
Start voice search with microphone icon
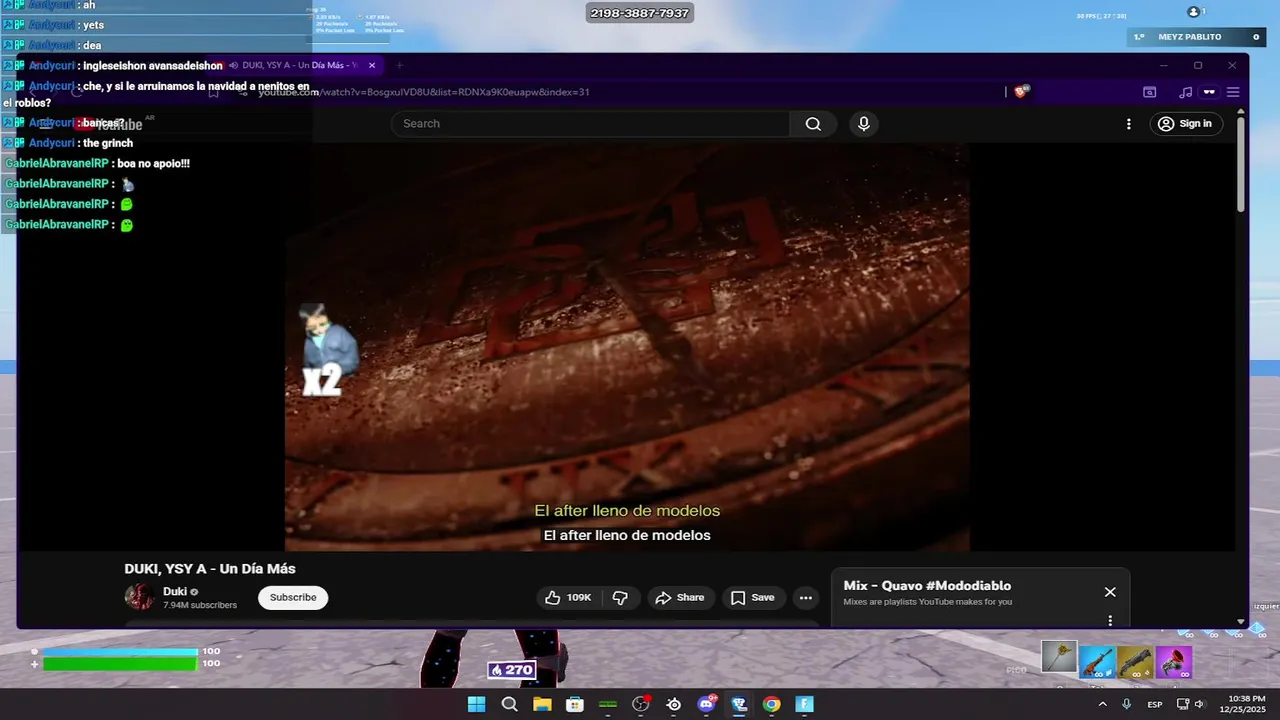tap(864, 124)
